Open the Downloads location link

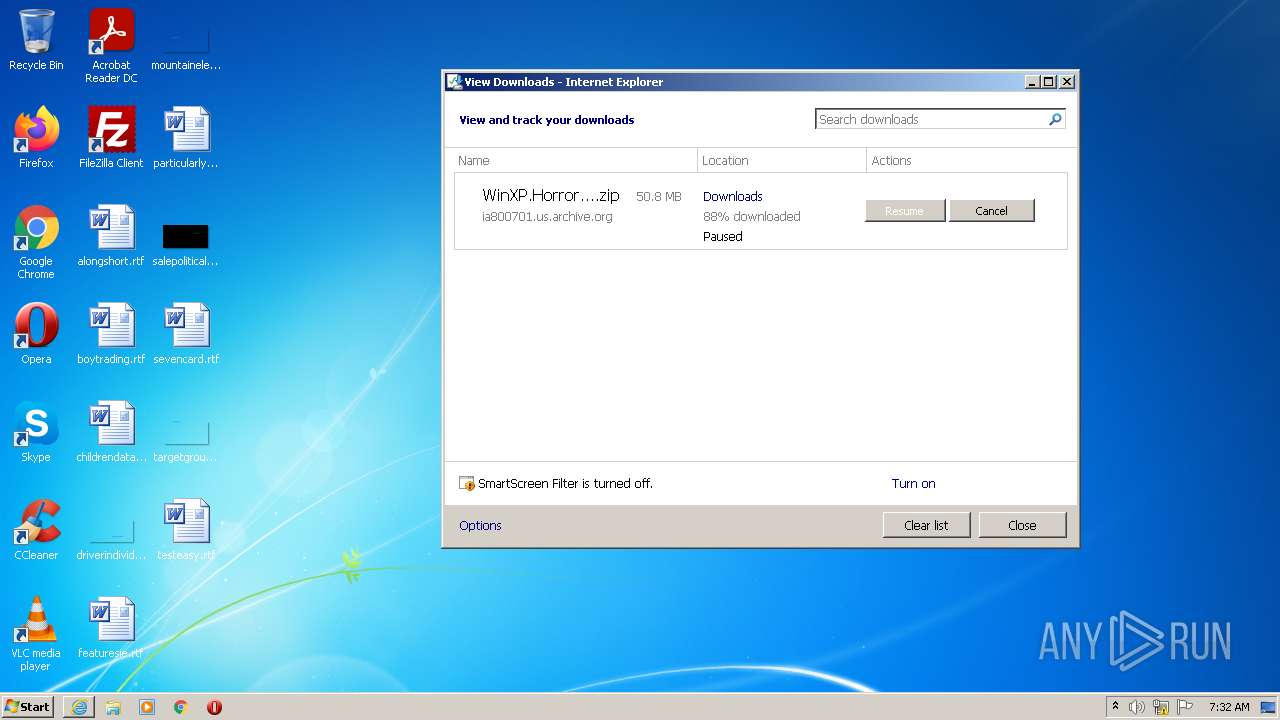(x=732, y=197)
